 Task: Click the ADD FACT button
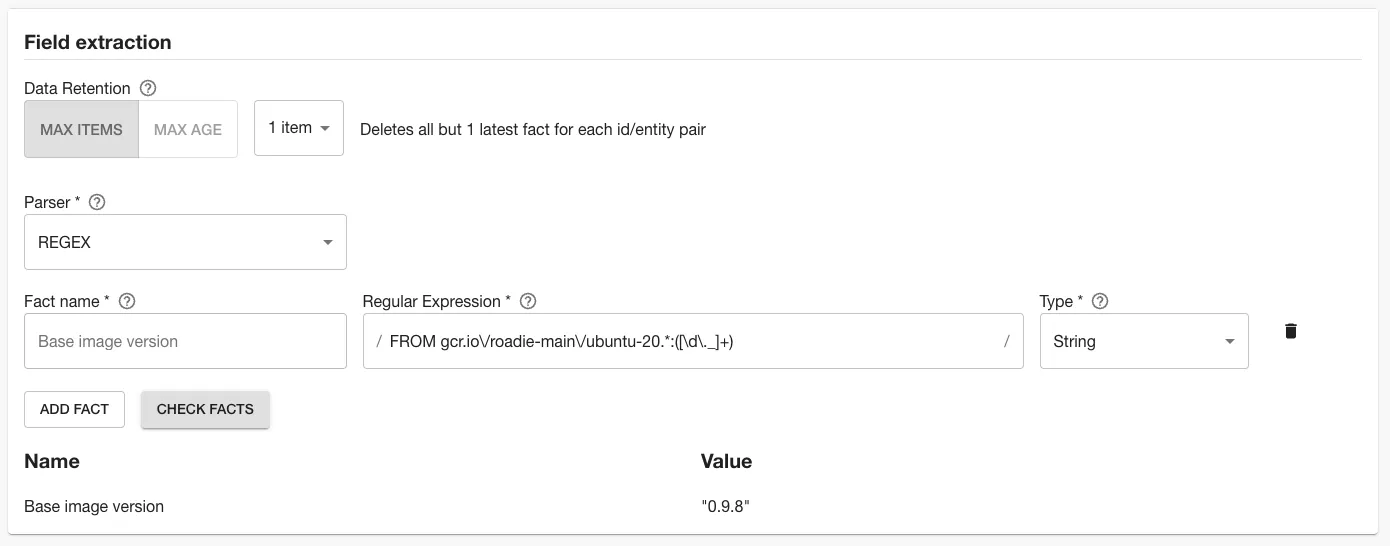pos(74,409)
